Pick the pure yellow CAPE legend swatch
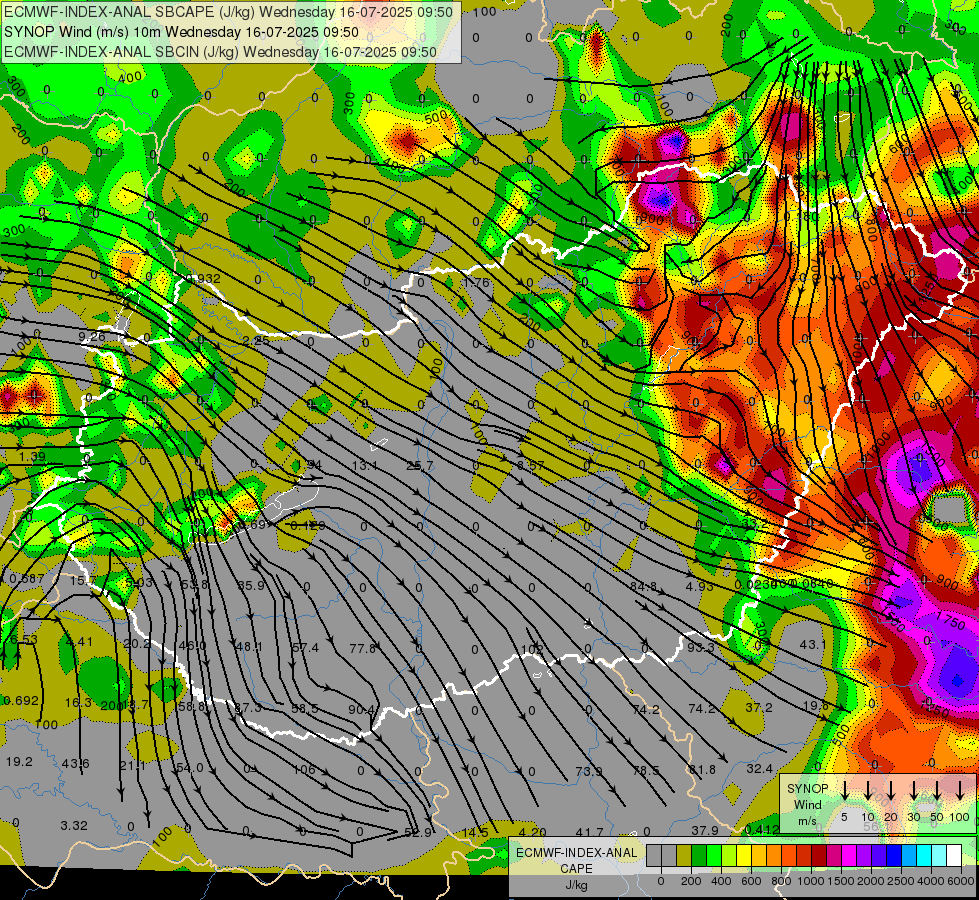Image resolution: width=979 pixels, height=900 pixels. (744, 856)
